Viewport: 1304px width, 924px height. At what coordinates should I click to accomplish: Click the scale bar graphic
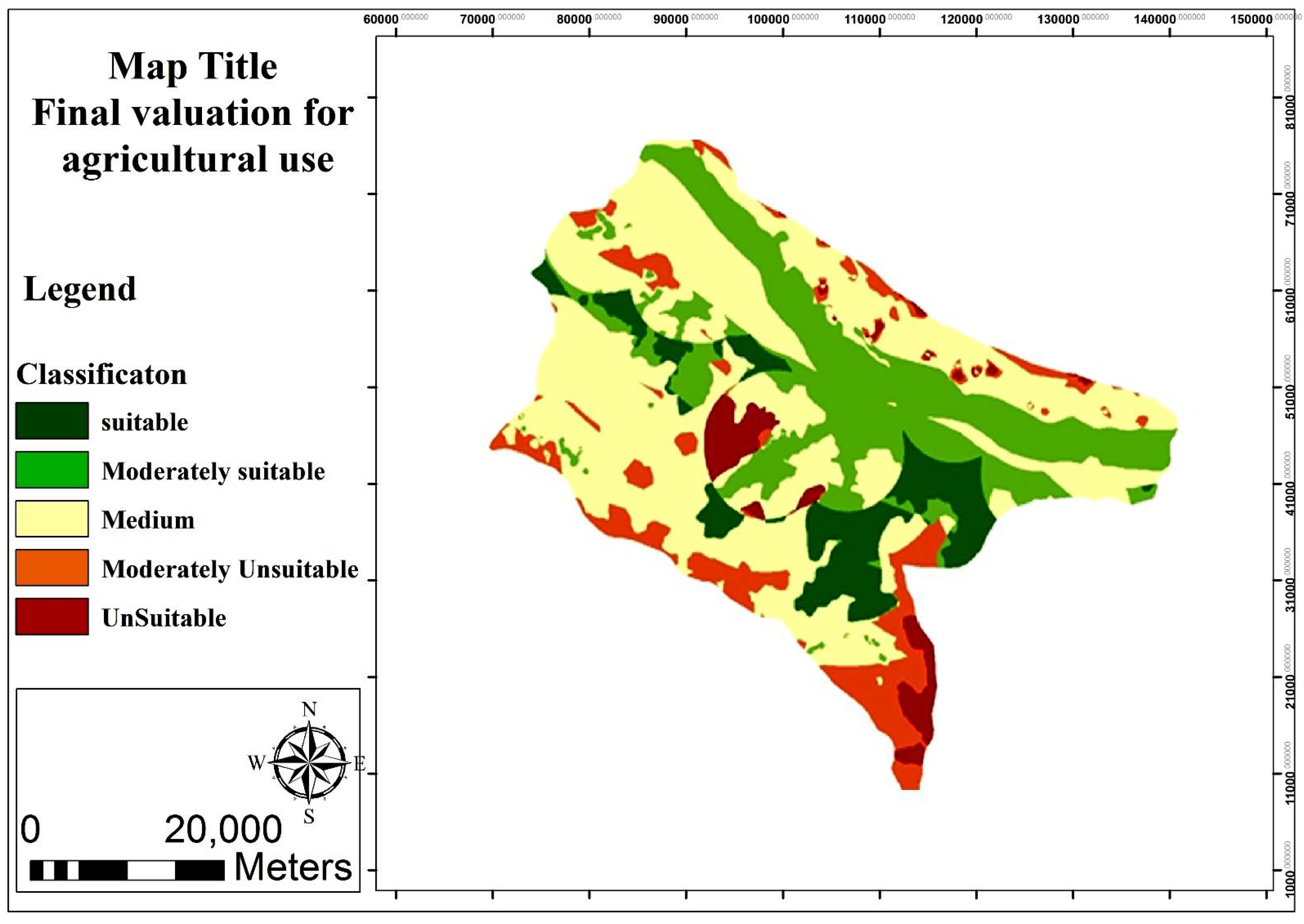(x=127, y=871)
